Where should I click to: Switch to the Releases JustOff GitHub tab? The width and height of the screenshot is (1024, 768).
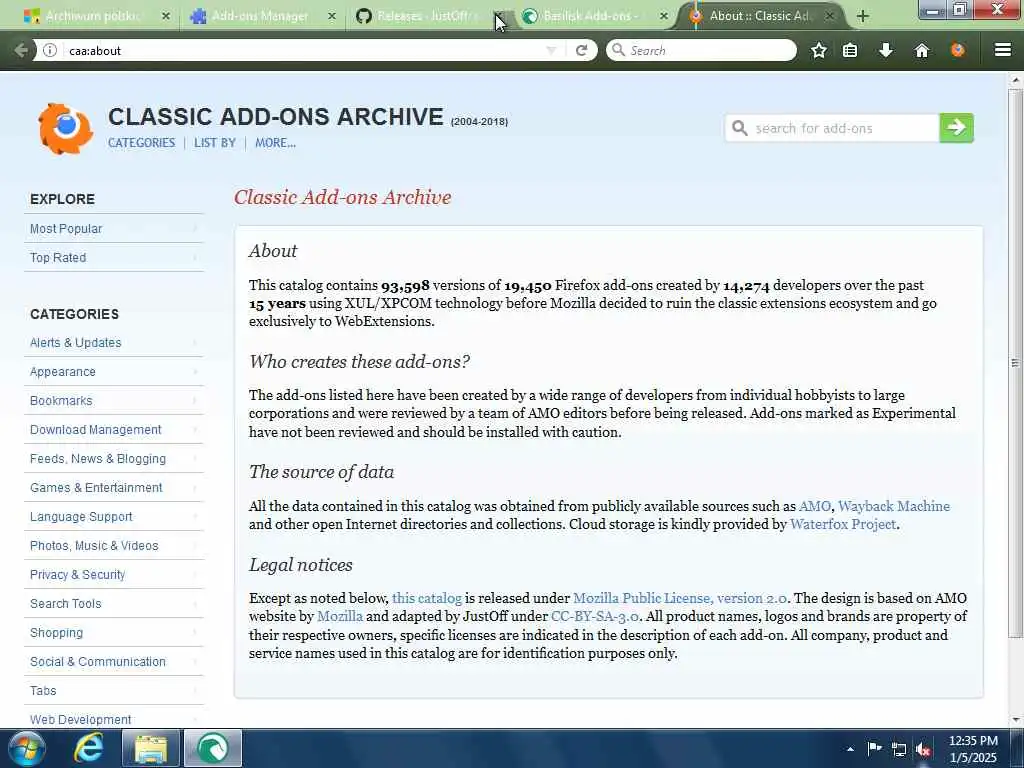pyautogui.click(x=423, y=16)
